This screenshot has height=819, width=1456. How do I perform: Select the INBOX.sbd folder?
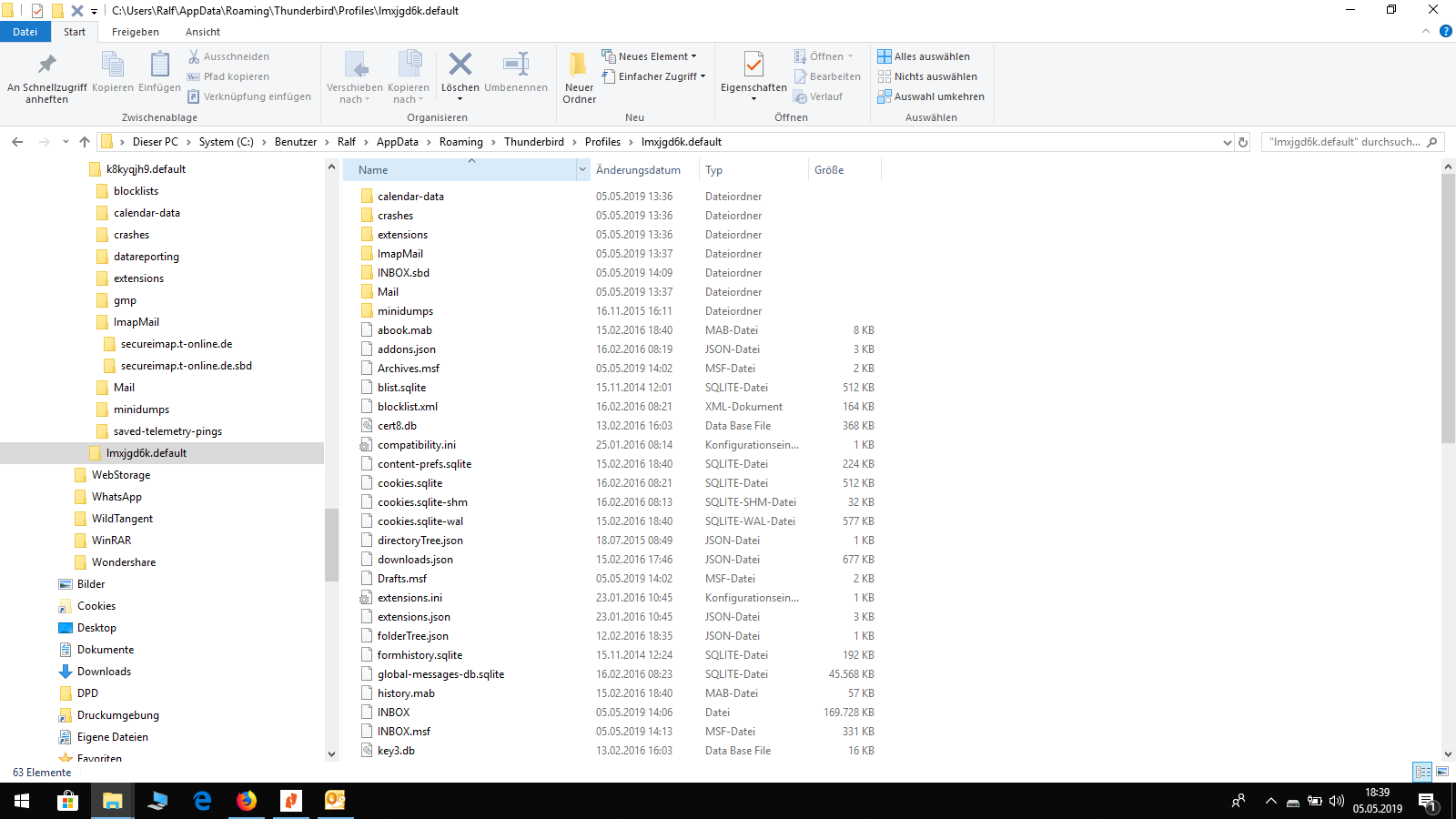[403, 273]
